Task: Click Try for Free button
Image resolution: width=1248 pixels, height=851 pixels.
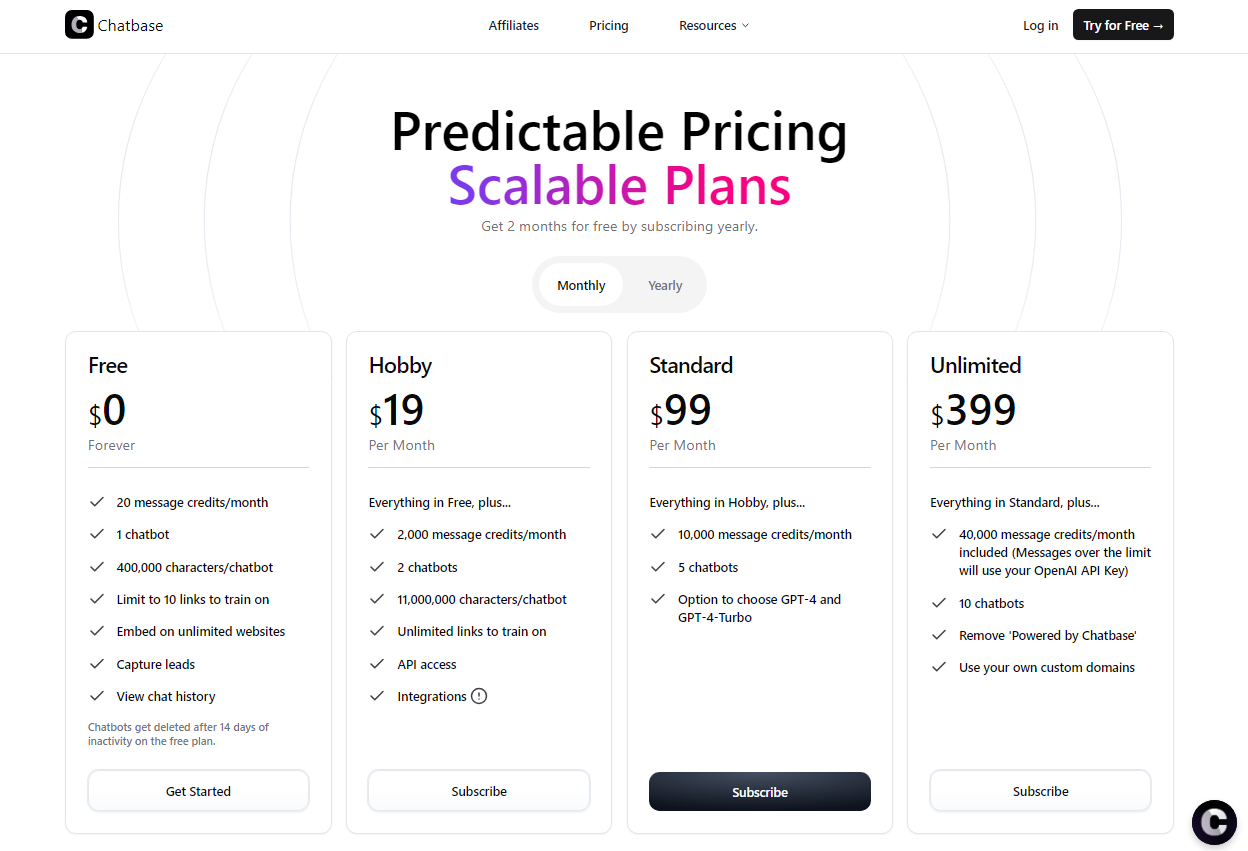Action: 1123,25
